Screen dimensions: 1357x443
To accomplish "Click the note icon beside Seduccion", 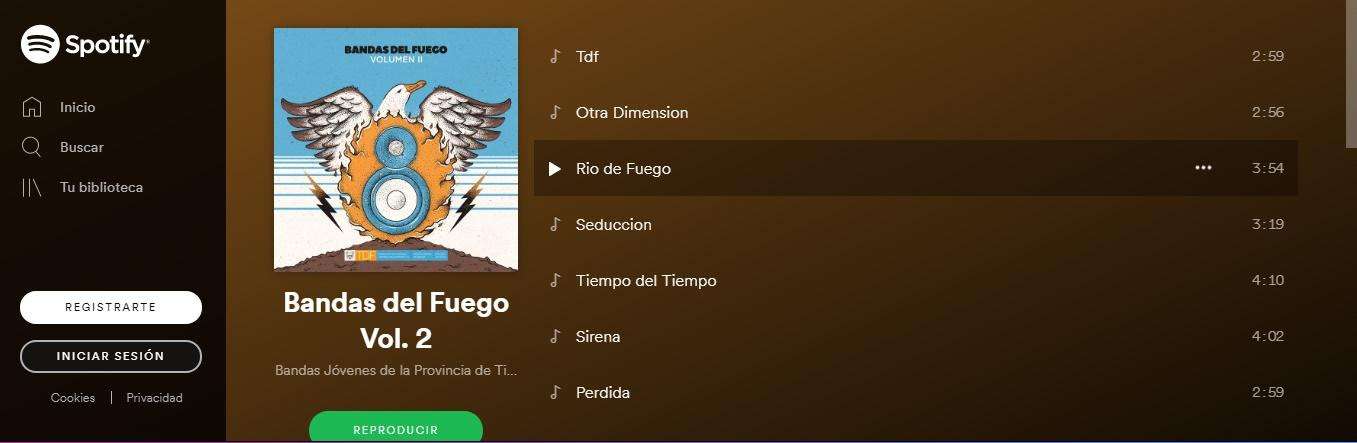I will point(555,224).
